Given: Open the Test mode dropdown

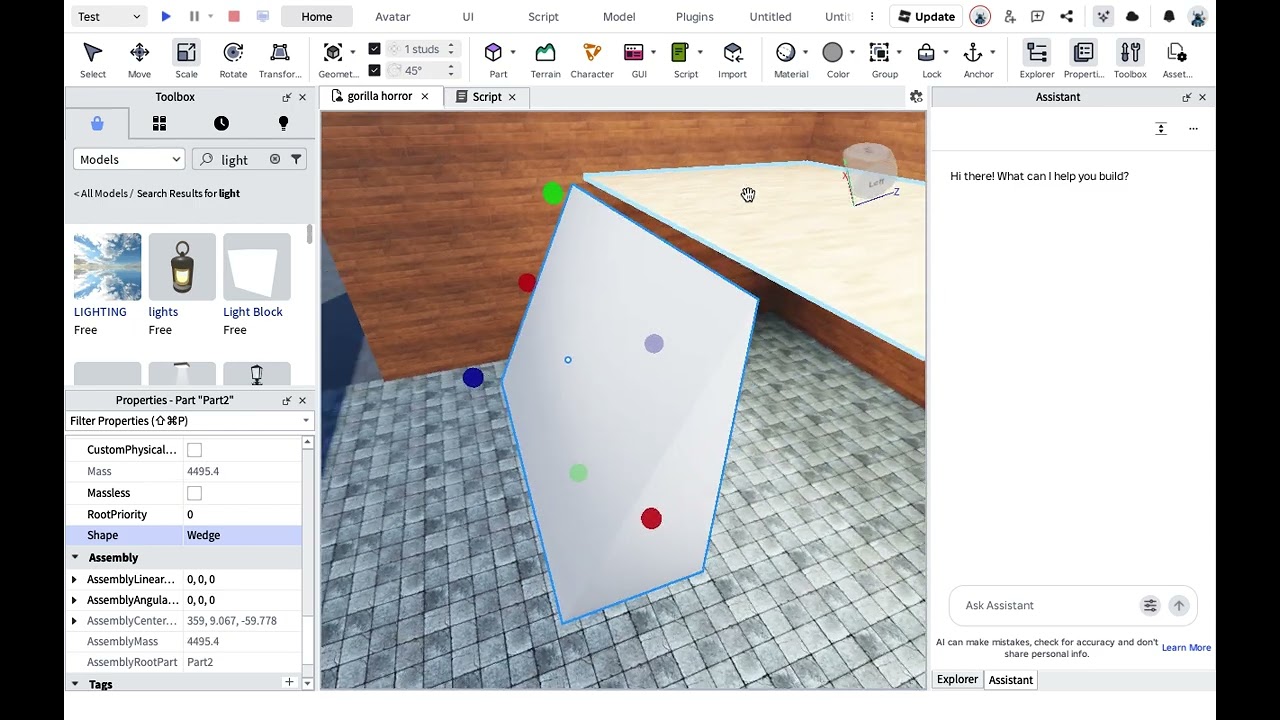Looking at the screenshot, I should 110,16.
